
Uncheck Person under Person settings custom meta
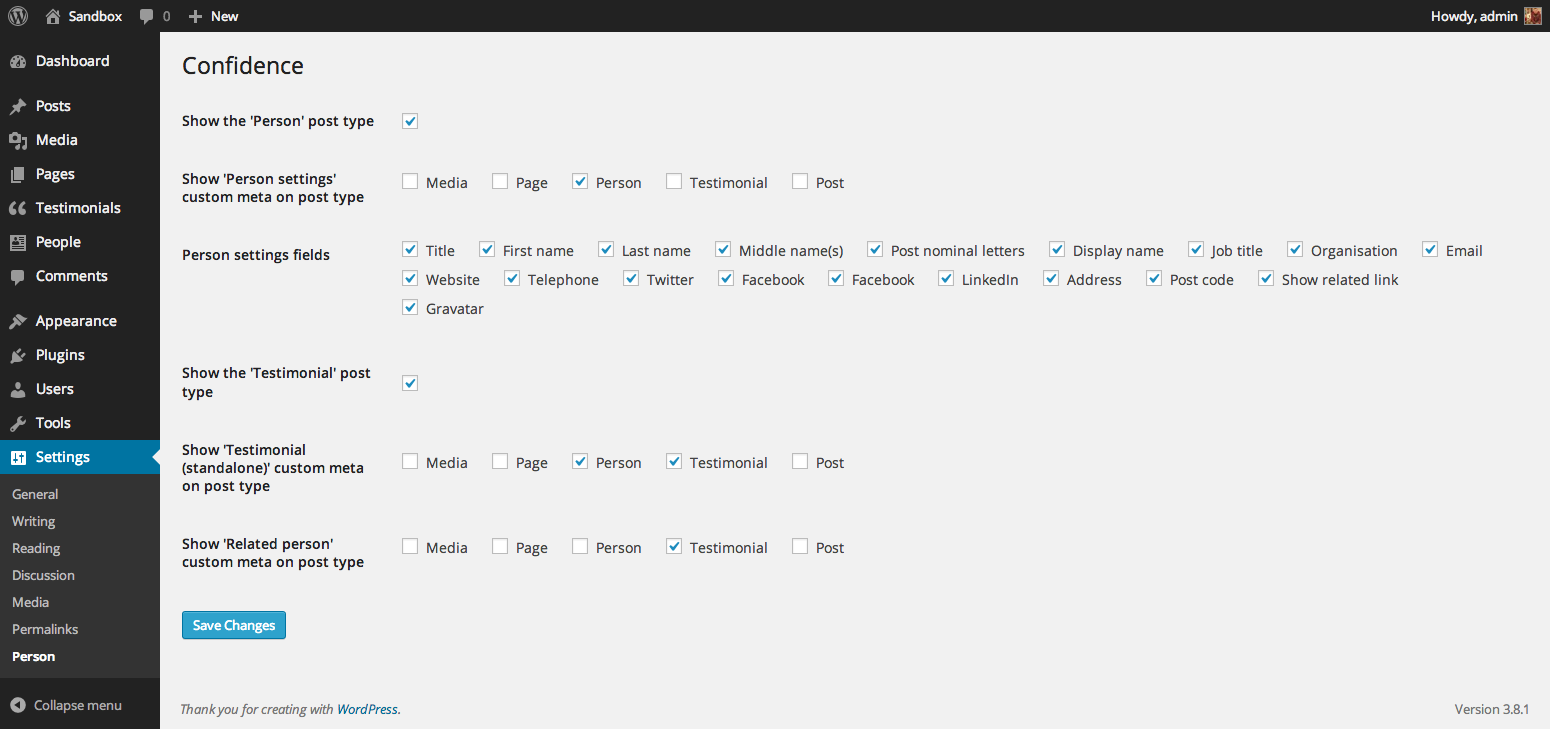click(580, 181)
